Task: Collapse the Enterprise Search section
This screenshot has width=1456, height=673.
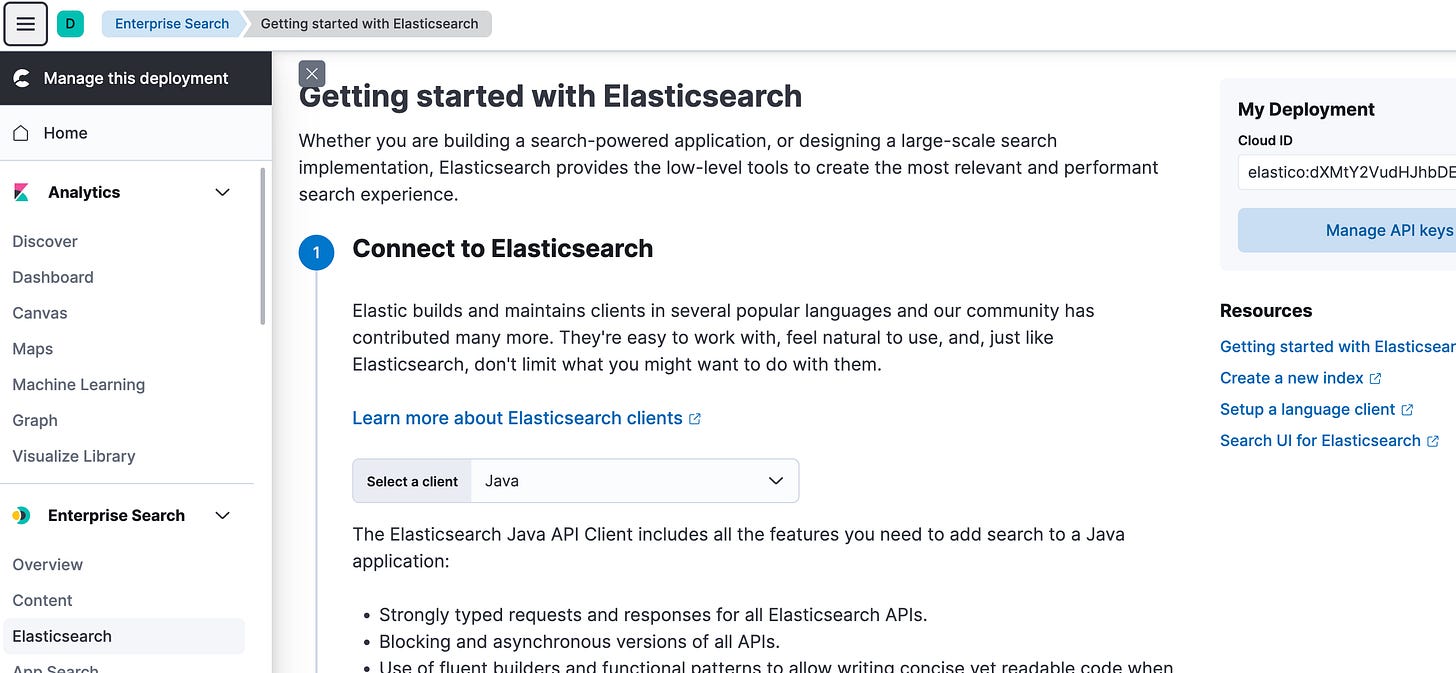Action: click(x=223, y=515)
